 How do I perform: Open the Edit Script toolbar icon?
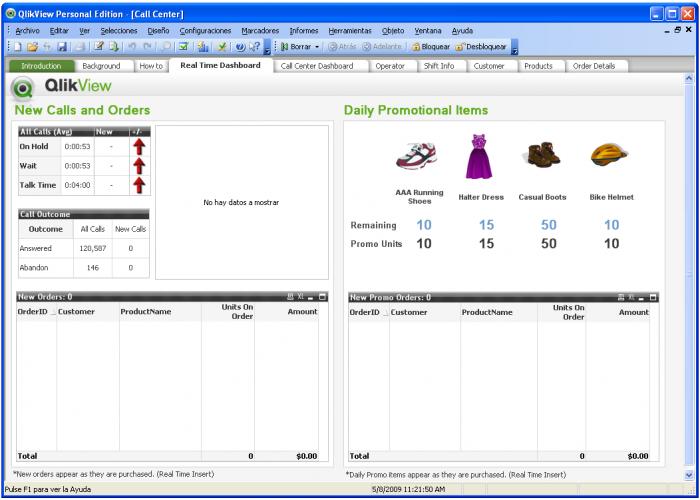[x=98, y=47]
